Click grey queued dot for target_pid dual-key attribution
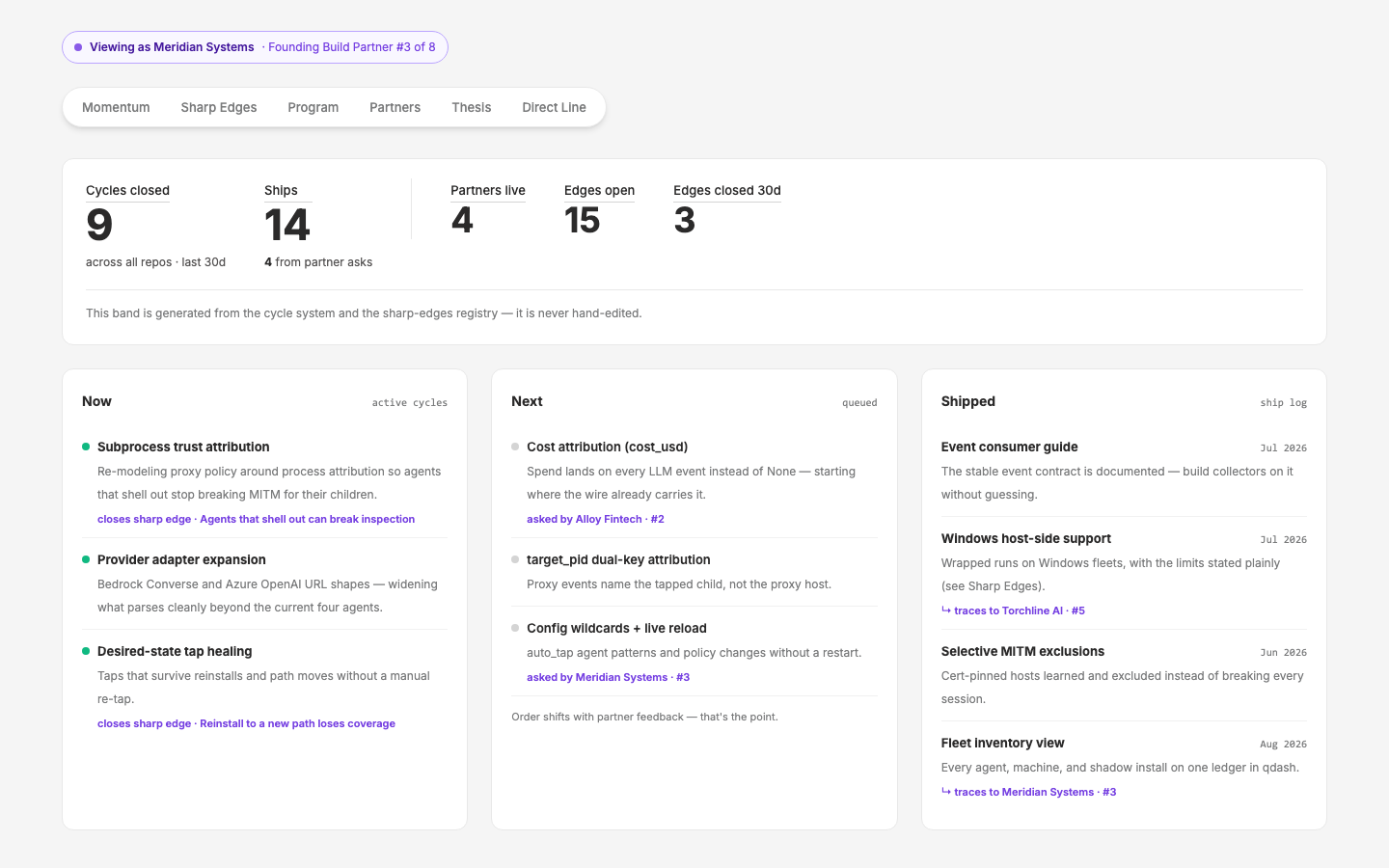The height and width of the screenshot is (868, 1389). tap(515, 559)
